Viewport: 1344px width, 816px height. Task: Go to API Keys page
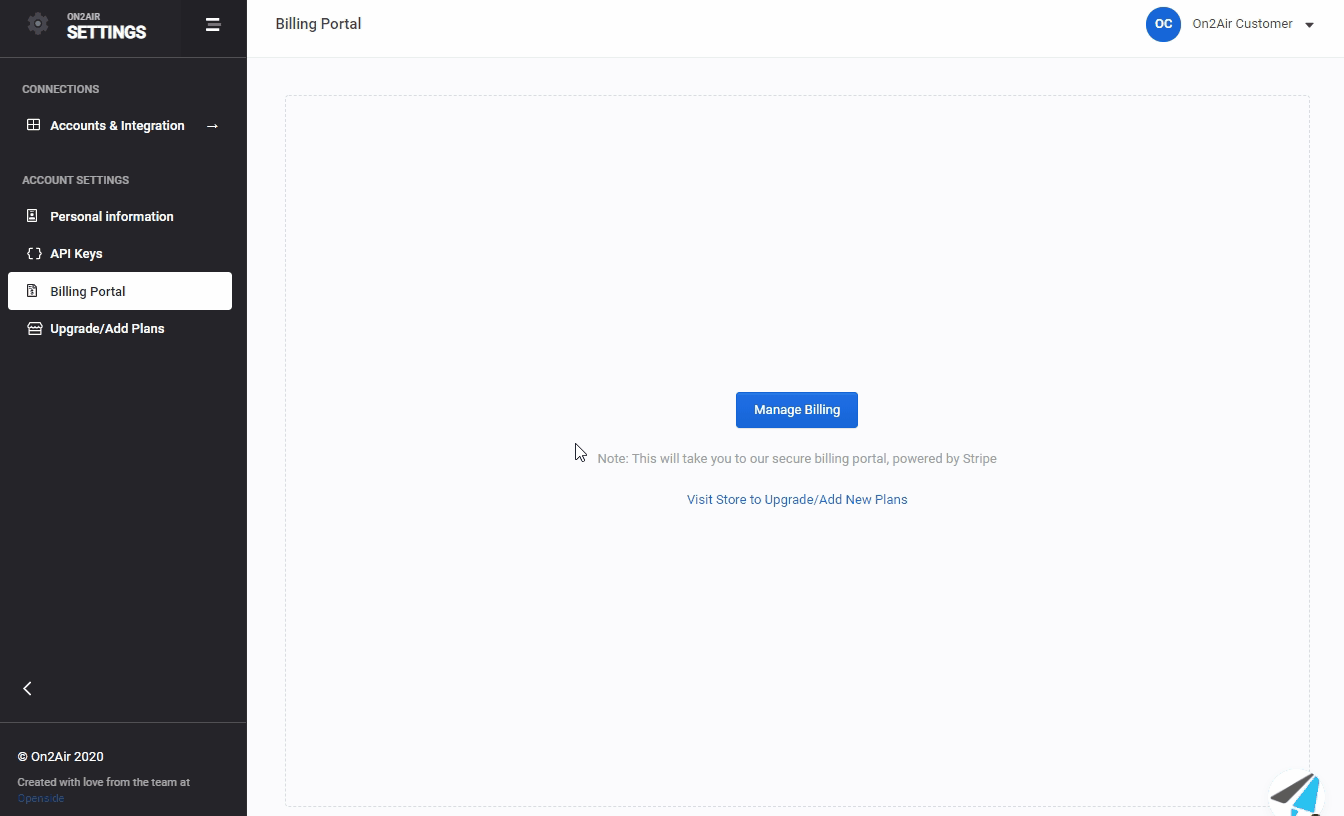76,253
